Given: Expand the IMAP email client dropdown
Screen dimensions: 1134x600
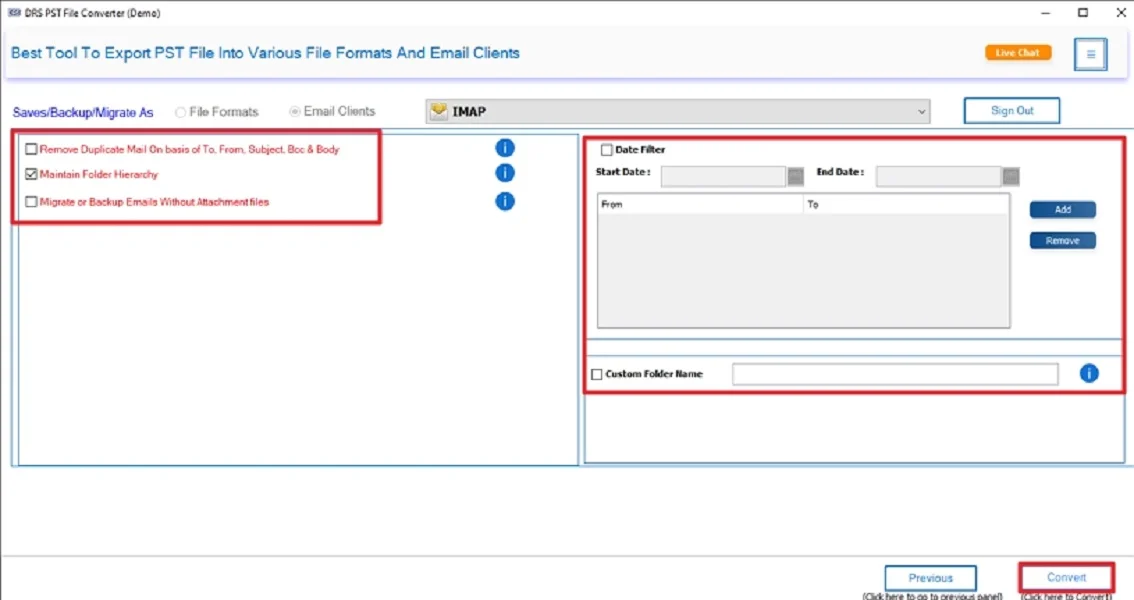Looking at the screenshot, I should [x=921, y=111].
